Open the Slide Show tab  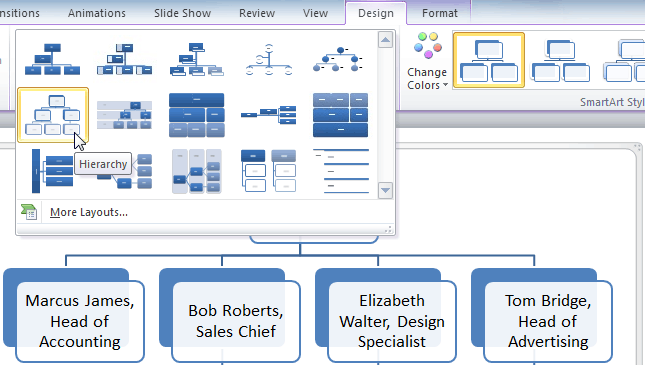(x=182, y=13)
